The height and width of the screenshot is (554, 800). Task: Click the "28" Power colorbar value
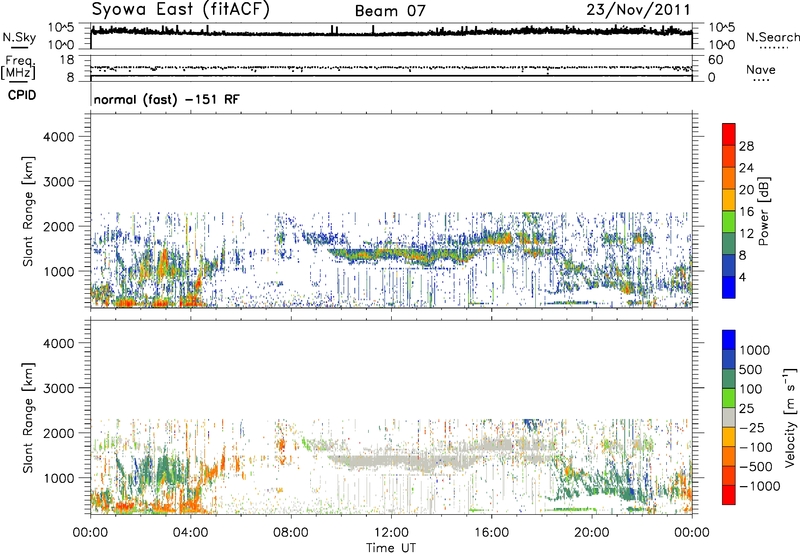coord(746,146)
